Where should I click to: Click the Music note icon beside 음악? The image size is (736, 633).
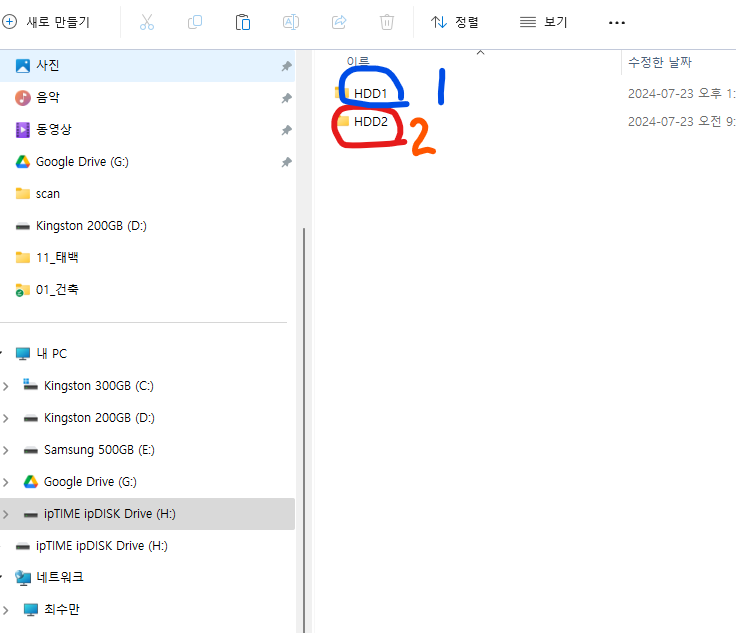click(23, 98)
